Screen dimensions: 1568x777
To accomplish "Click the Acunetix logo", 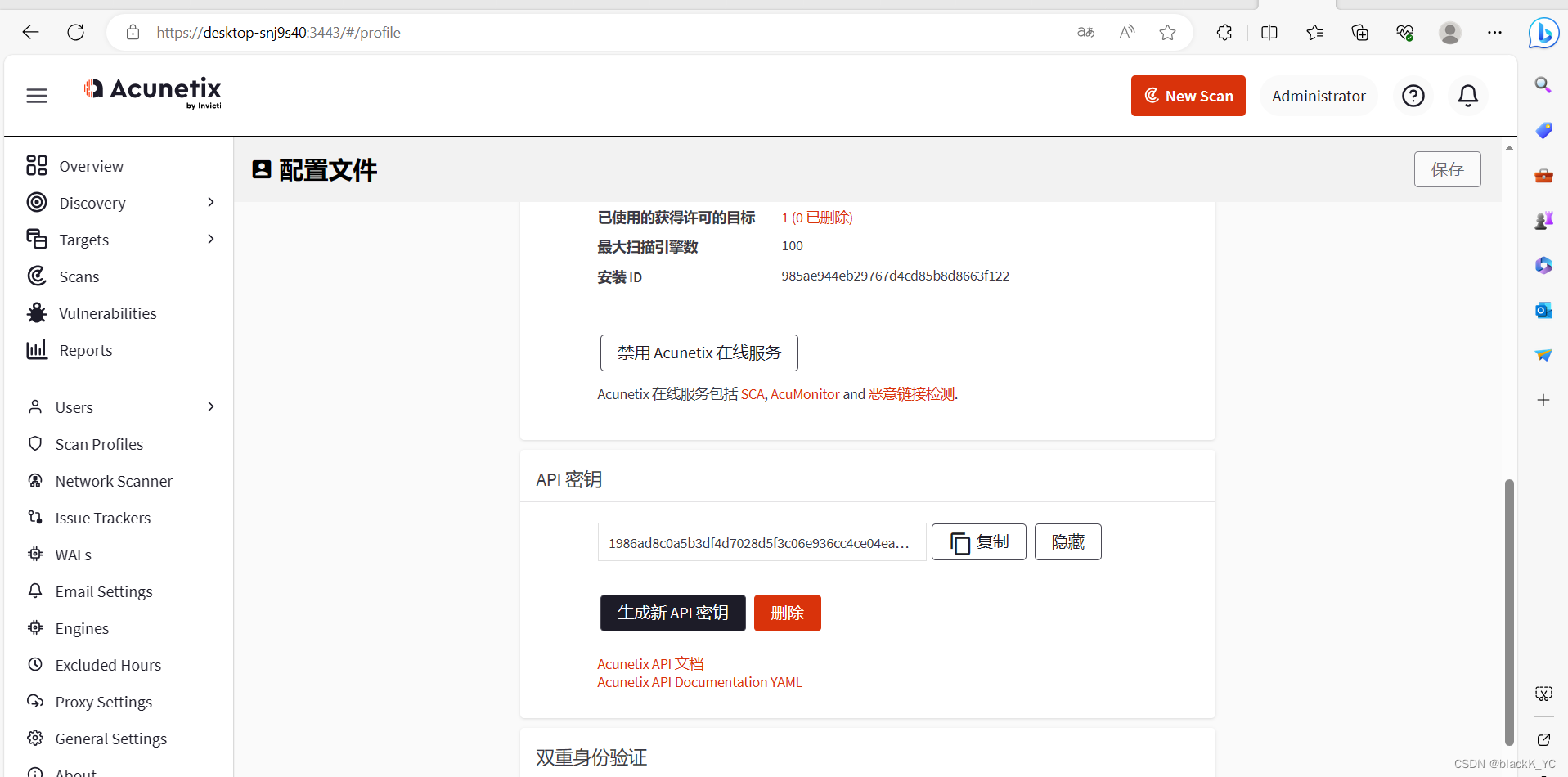I will (153, 93).
